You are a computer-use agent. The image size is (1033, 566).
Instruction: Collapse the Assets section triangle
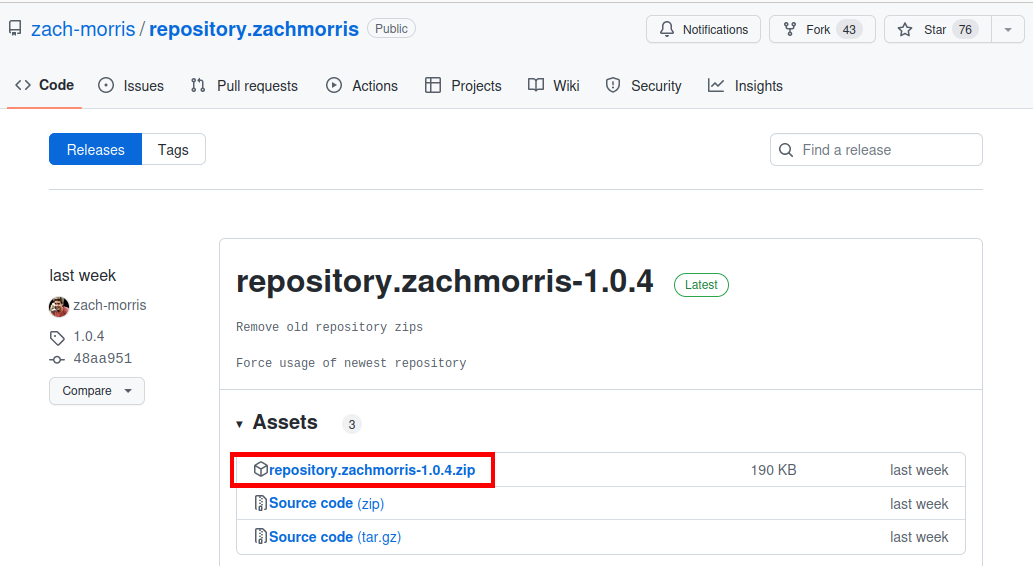pos(240,424)
